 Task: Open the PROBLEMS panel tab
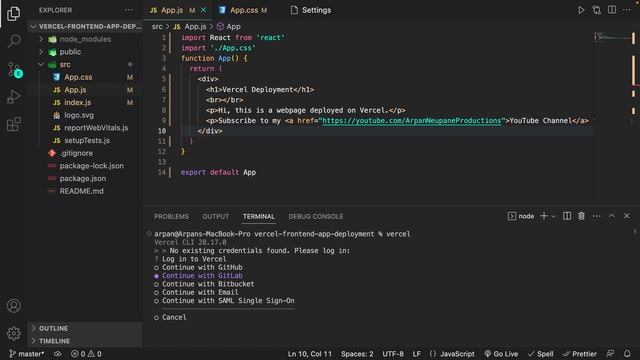pyautogui.click(x=171, y=216)
